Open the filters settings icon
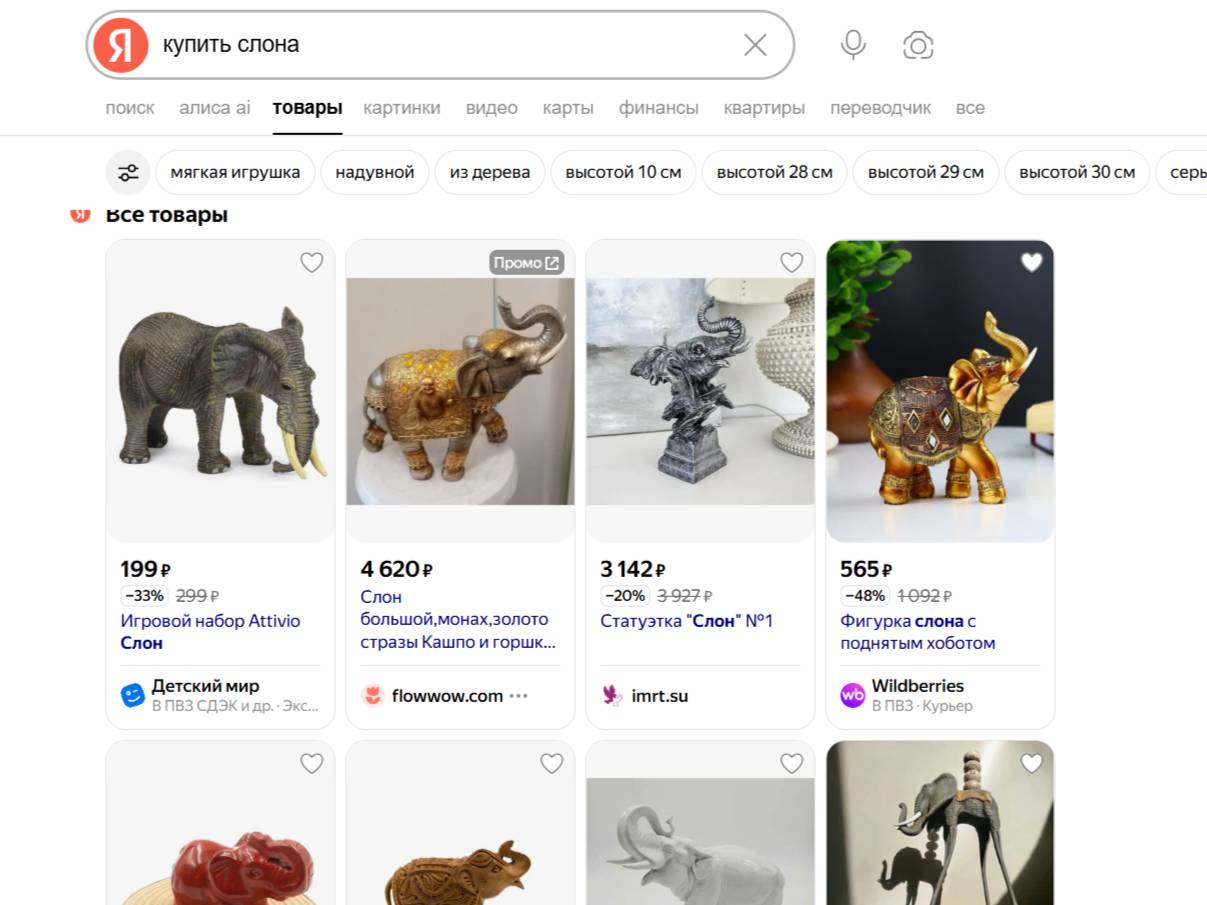This screenshot has width=1207, height=905. click(x=128, y=172)
